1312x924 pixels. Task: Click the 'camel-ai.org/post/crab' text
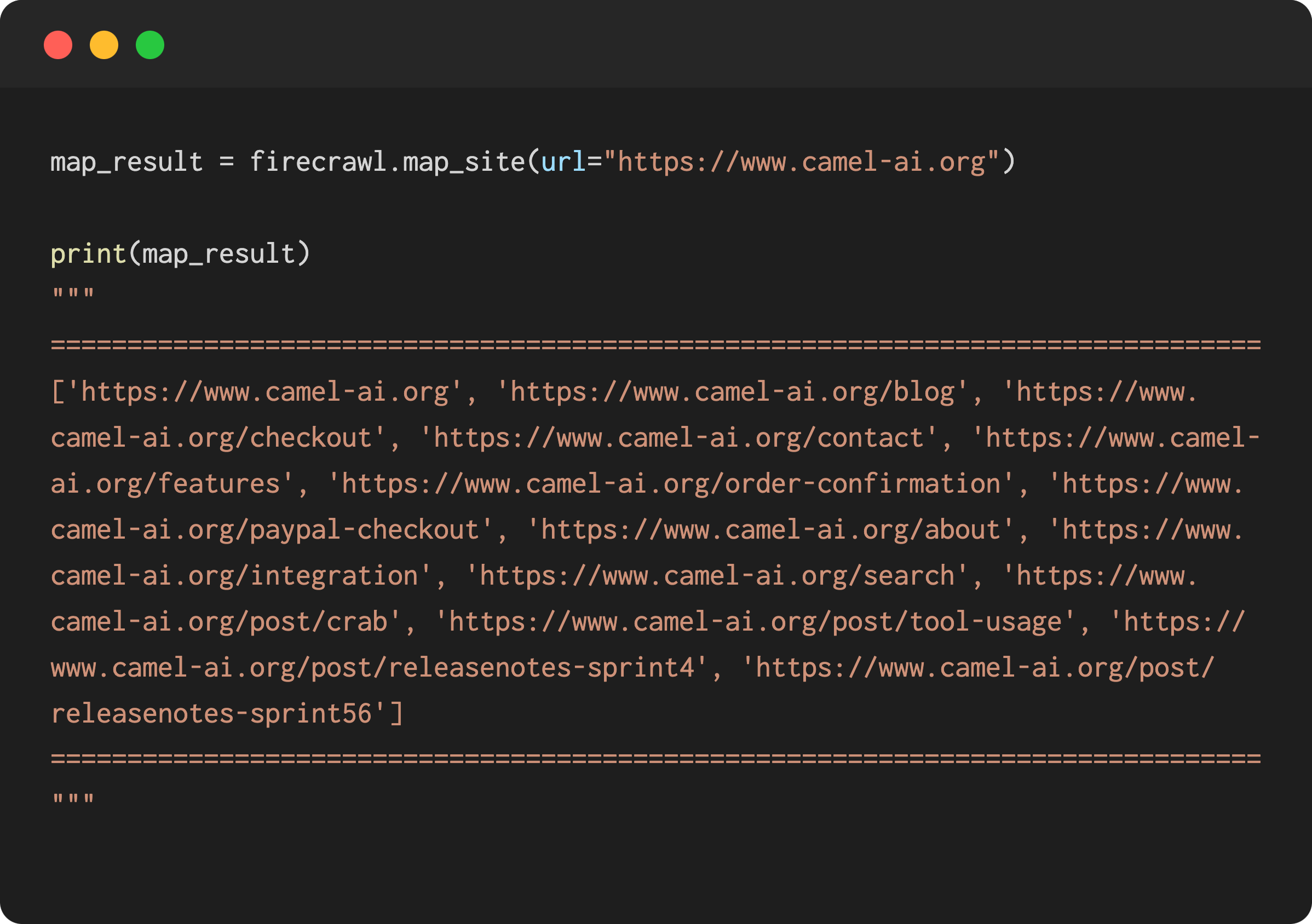point(219,622)
